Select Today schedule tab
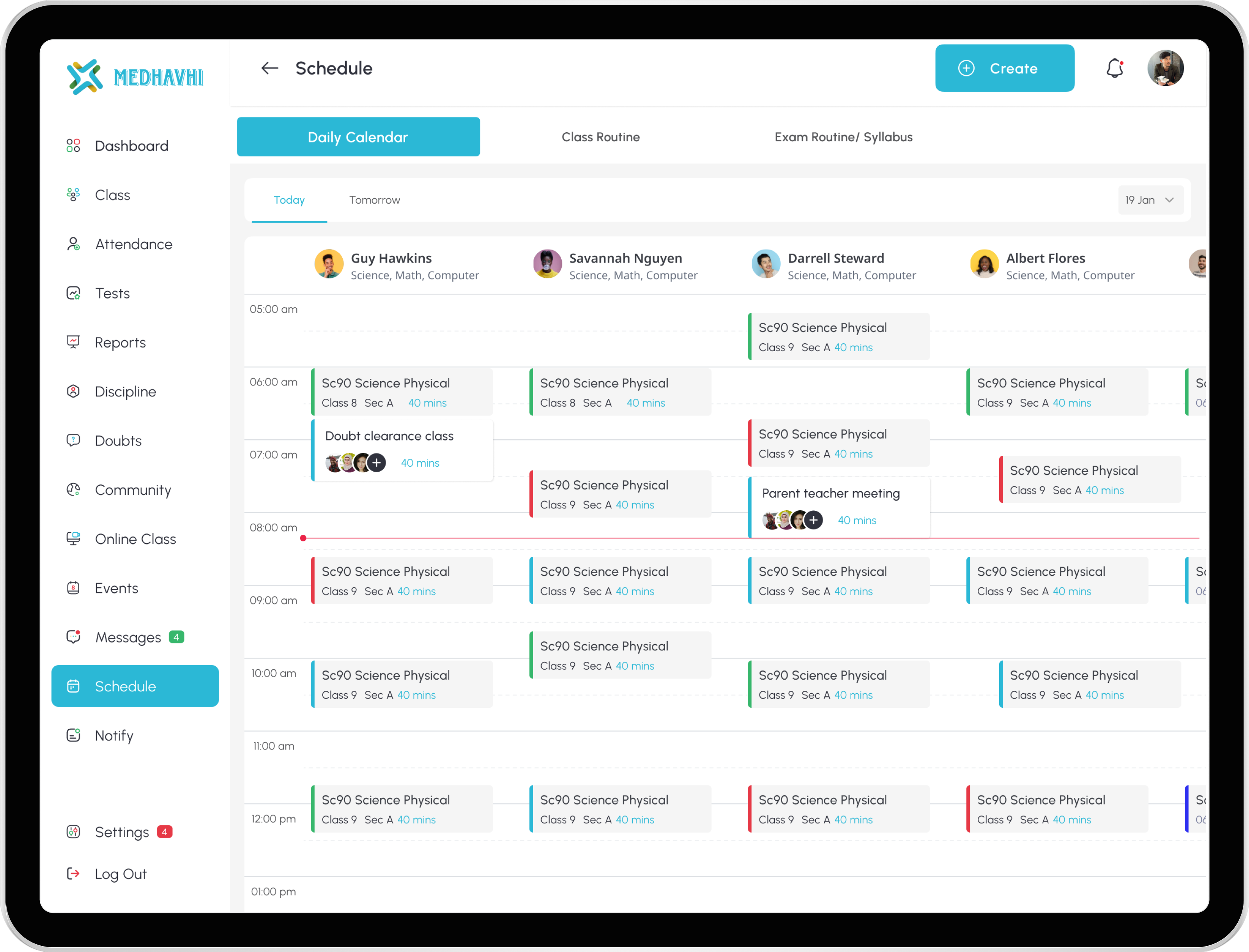1249x952 pixels. [289, 199]
